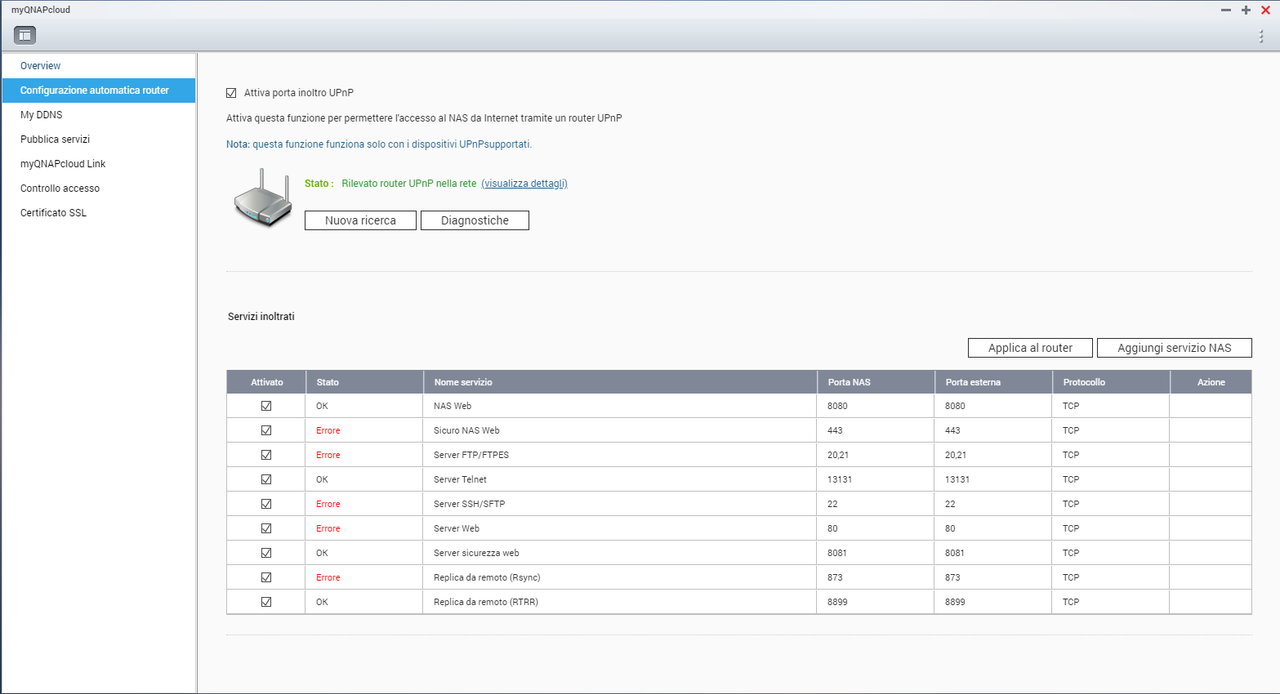Click the Attivato column header
Image resolution: width=1280 pixels, height=694 pixels.
[x=267, y=382]
